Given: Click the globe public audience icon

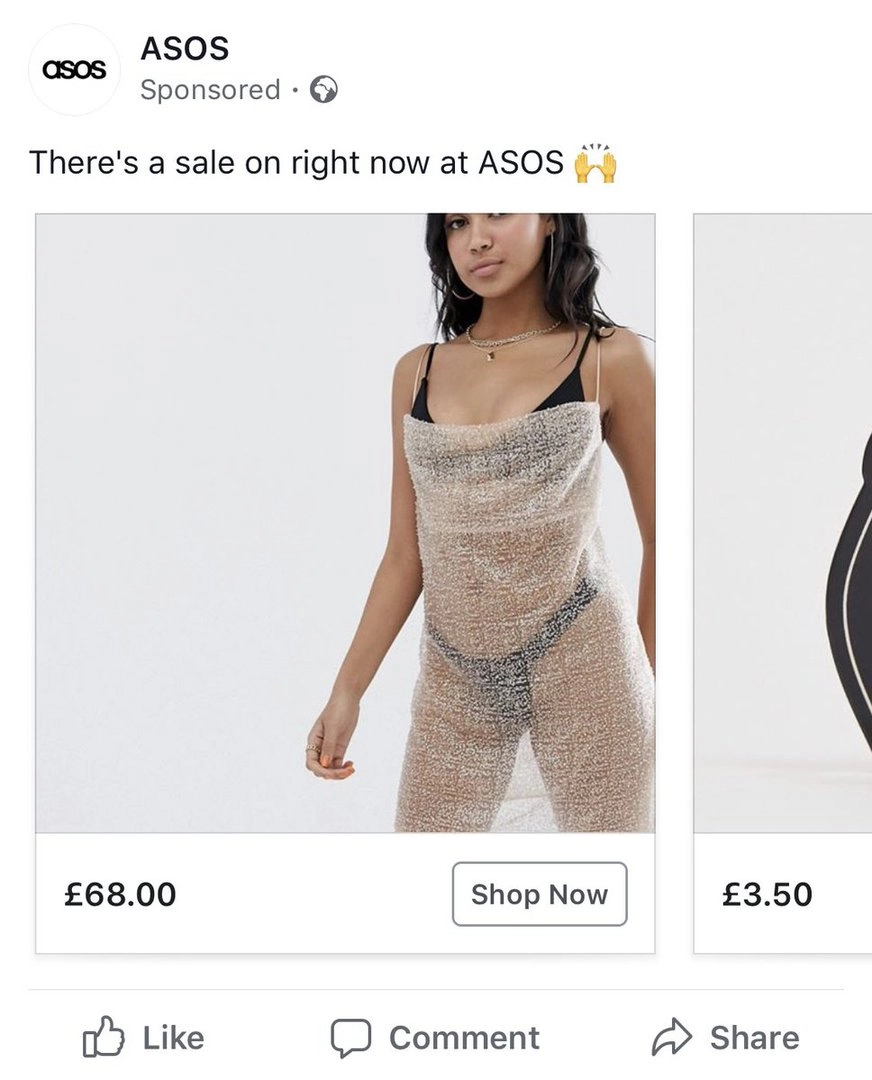Looking at the screenshot, I should click(323, 90).
